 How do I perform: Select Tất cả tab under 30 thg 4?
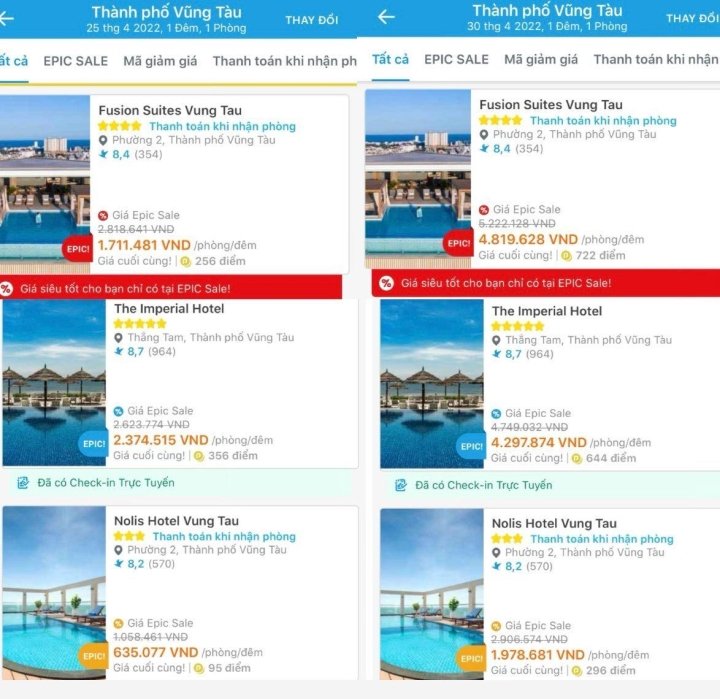coord(390,60)
